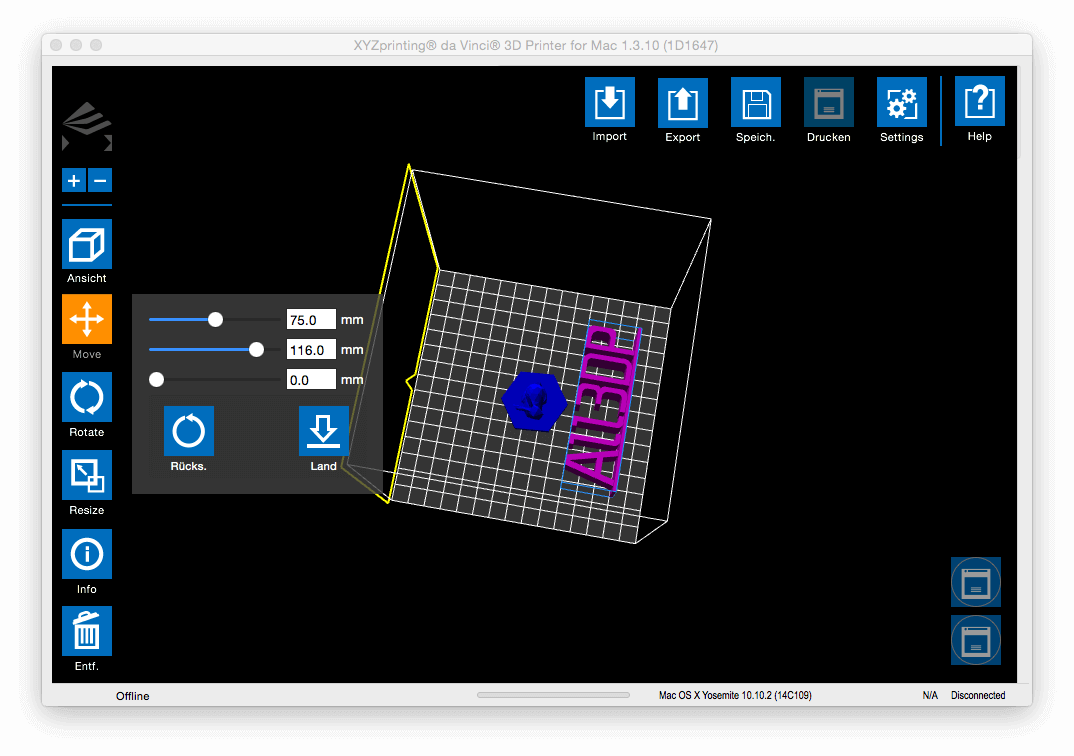Click the Offline status text

click(x=132, y=696)
